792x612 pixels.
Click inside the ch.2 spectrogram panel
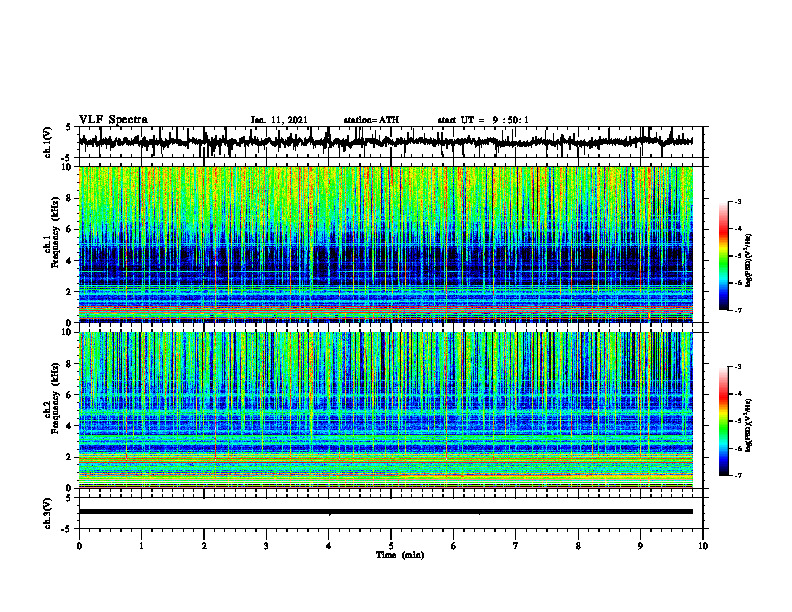click(x=385, y=410)
